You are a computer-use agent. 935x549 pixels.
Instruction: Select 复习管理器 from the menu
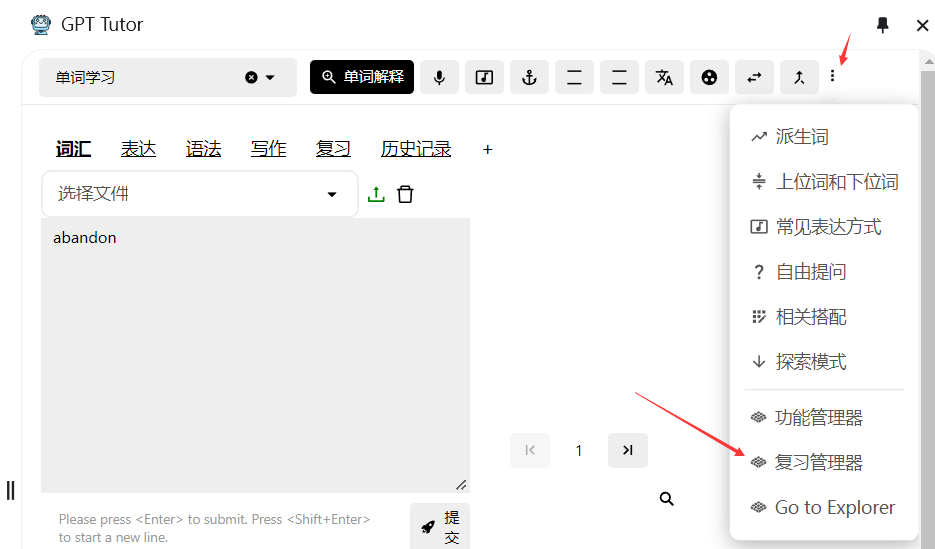coord(818,463)
